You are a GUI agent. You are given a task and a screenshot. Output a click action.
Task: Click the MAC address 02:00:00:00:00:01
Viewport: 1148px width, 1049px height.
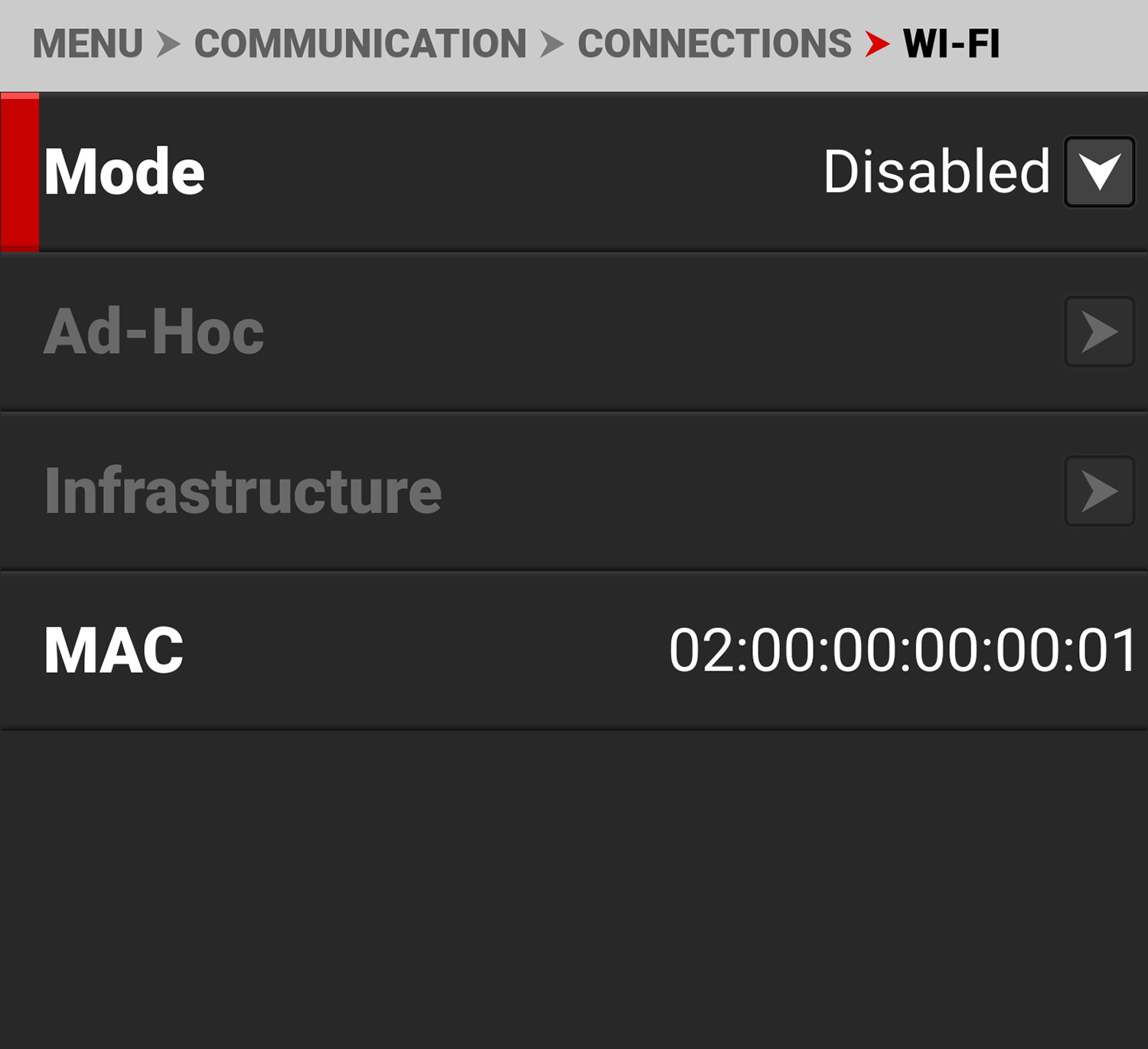click(x=903, y=651)
